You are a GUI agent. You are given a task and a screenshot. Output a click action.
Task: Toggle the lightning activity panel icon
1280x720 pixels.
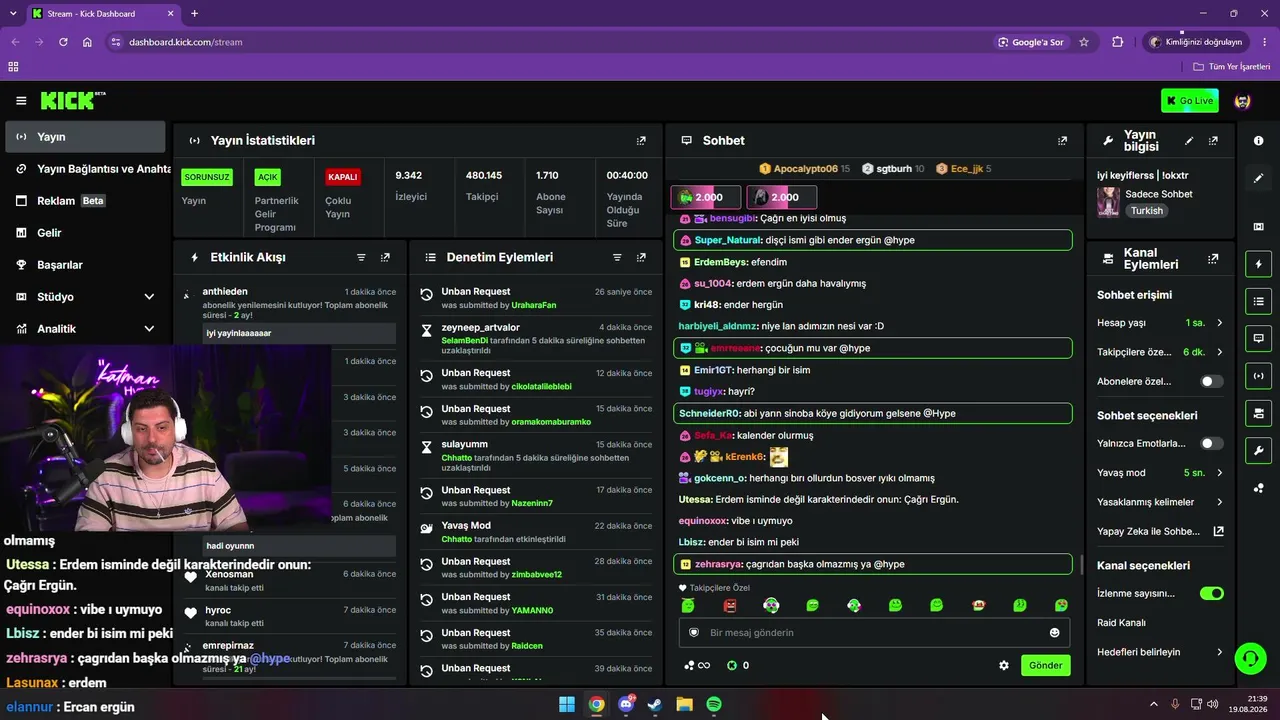pos(1258,265)
